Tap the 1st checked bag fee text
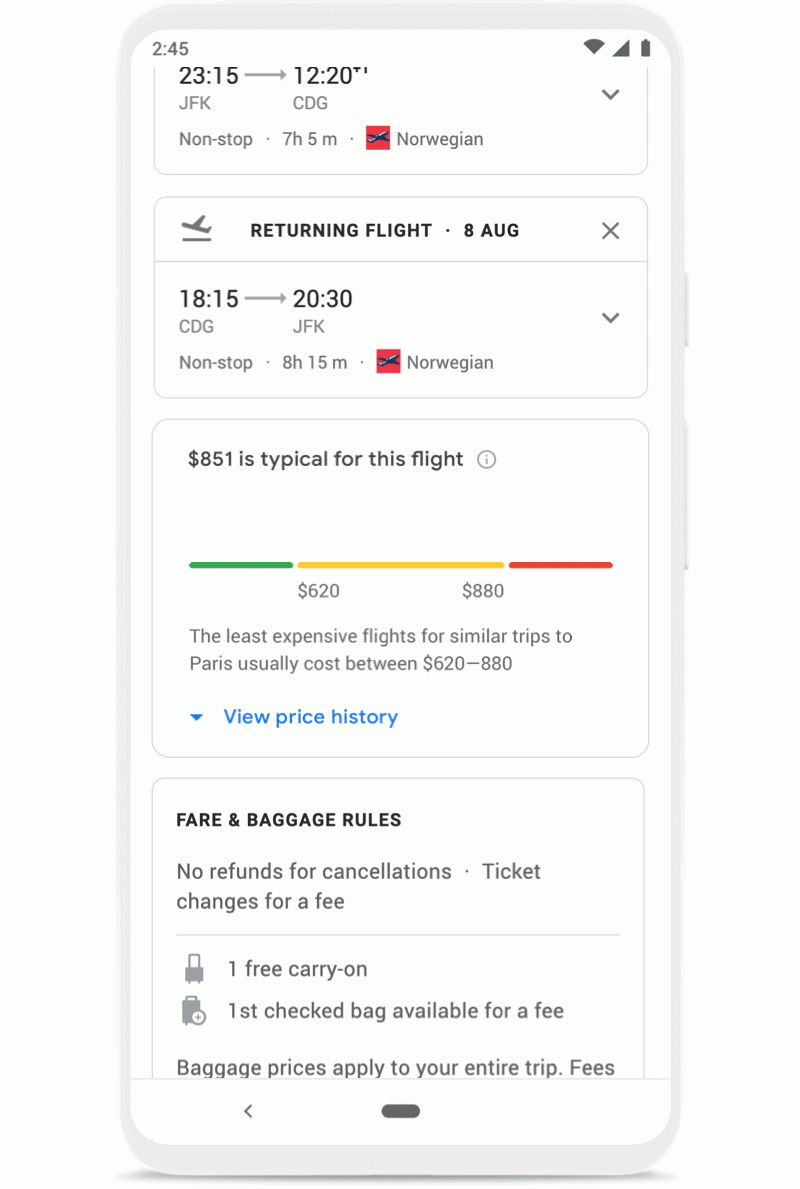The image size is (800, 1189). coord(395,1011)
